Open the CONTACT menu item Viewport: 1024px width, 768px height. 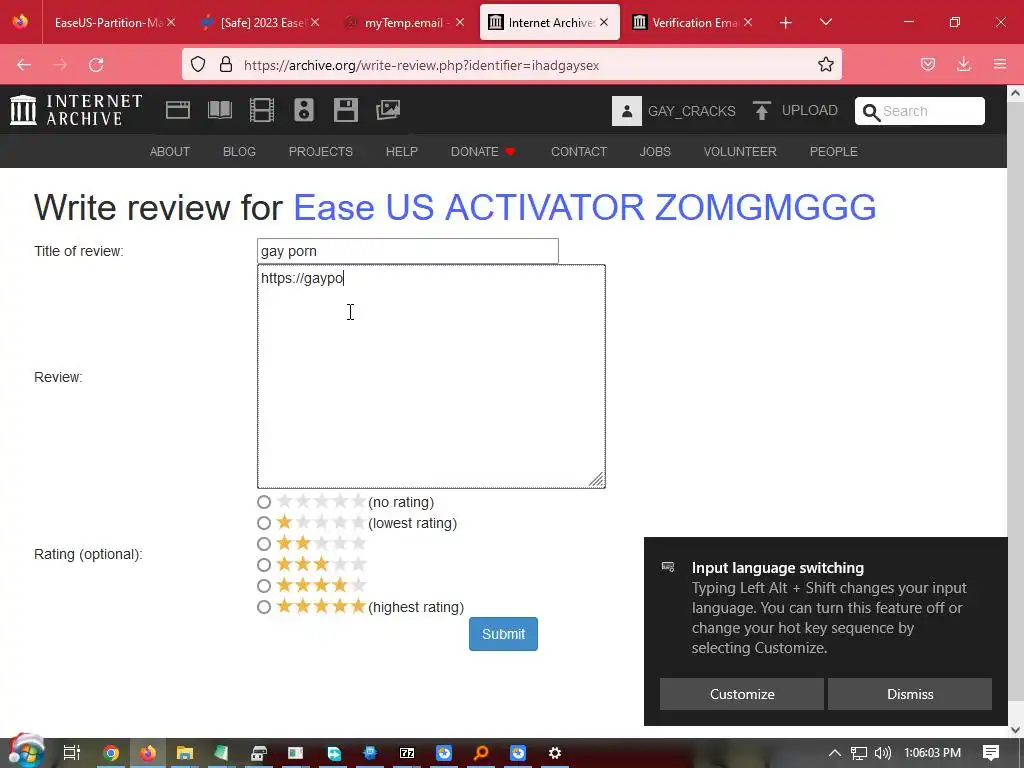[579, 152]
